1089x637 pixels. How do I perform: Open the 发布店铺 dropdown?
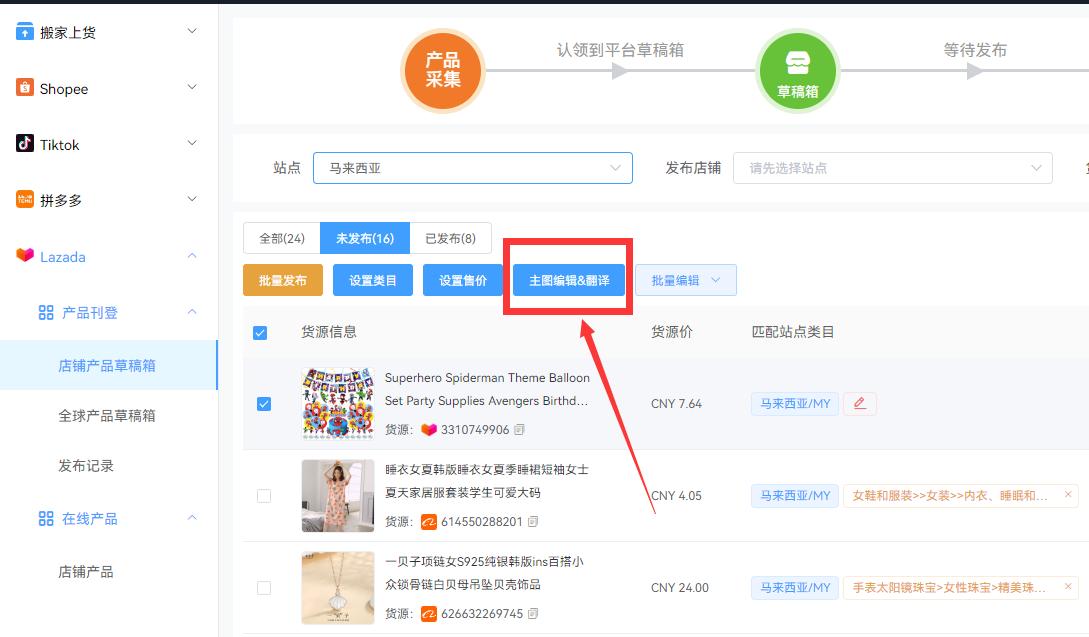(891, 168)
